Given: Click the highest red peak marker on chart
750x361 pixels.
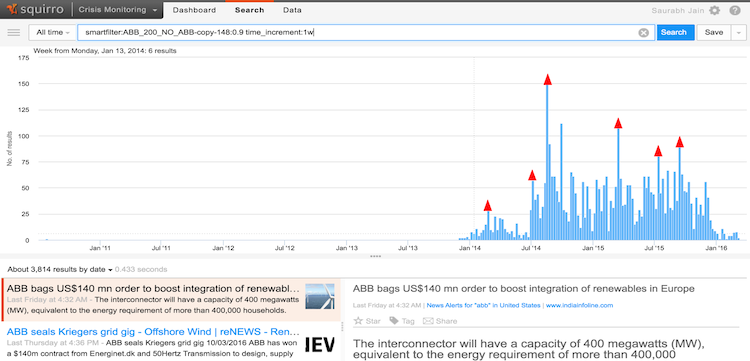Looking at the screenshot, I should point(548,80).
